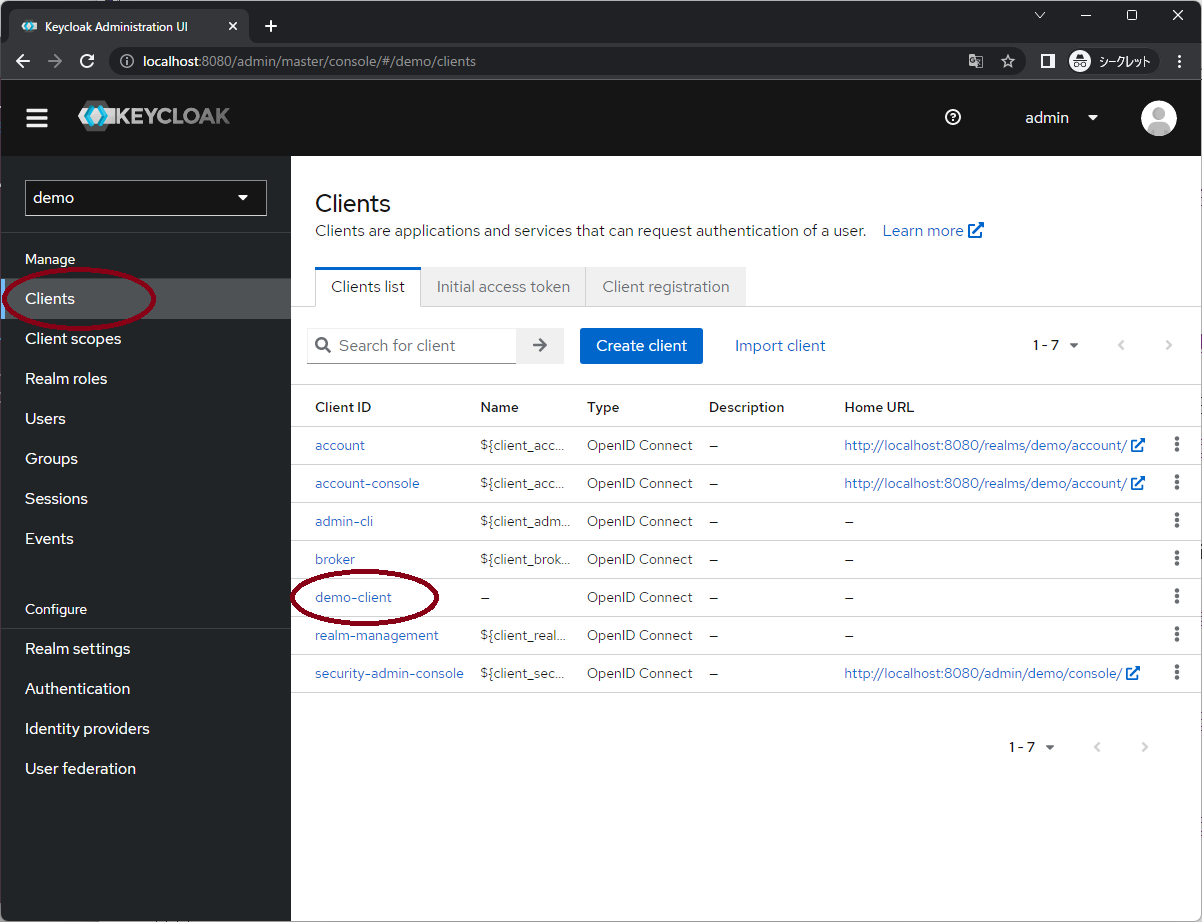The image size is (1202, 922).
Task: Open Home URL of account-console row
Action: tap(994, 483)
